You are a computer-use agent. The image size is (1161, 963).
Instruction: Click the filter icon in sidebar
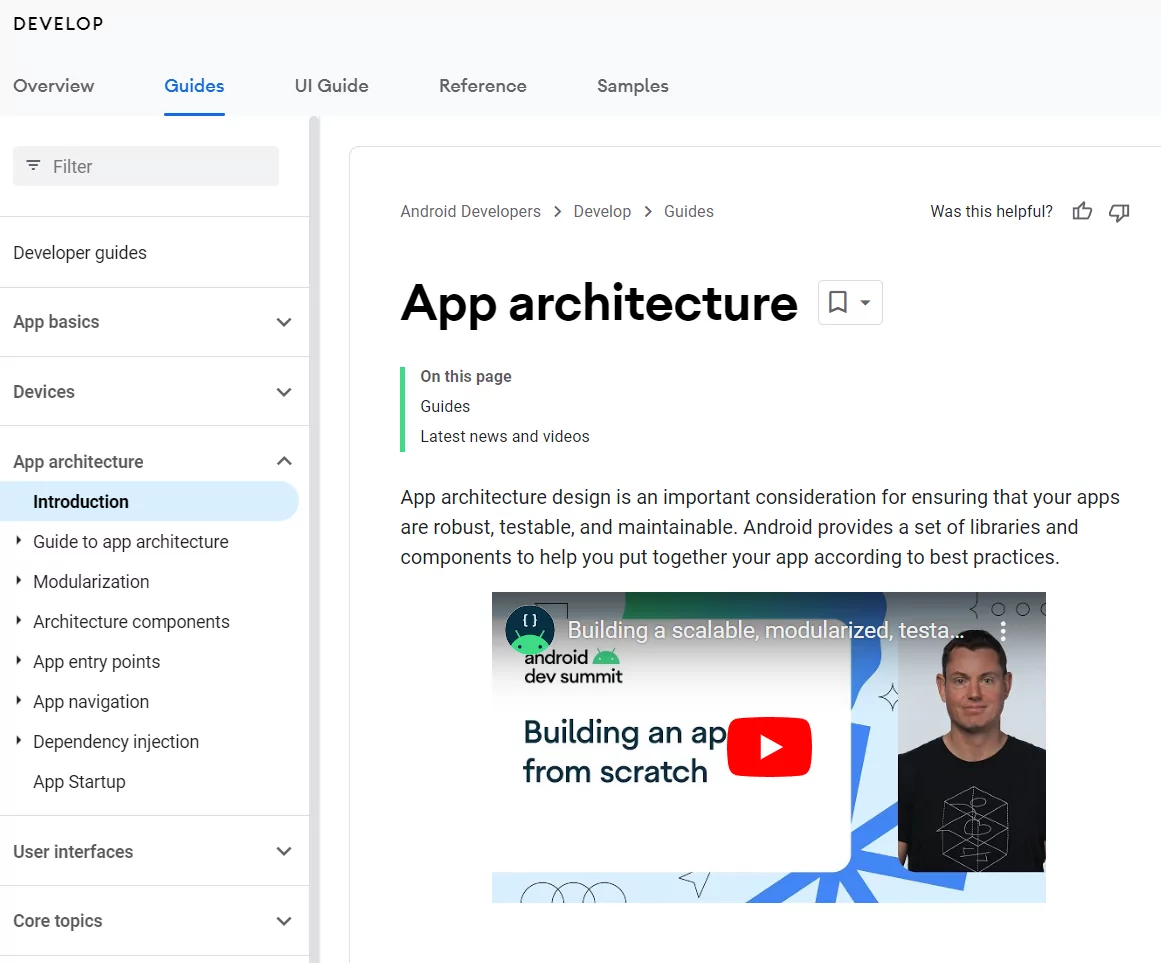click(33, 165)
